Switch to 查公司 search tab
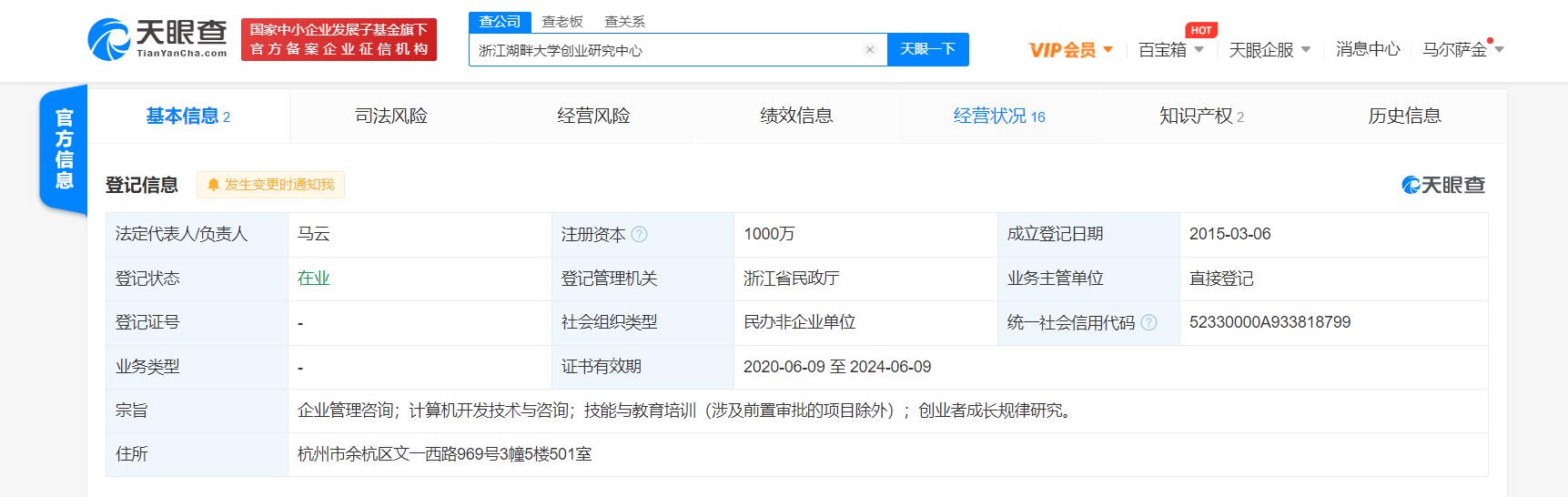Viewport: 1568px width, 497px height. tap(500, 22)
